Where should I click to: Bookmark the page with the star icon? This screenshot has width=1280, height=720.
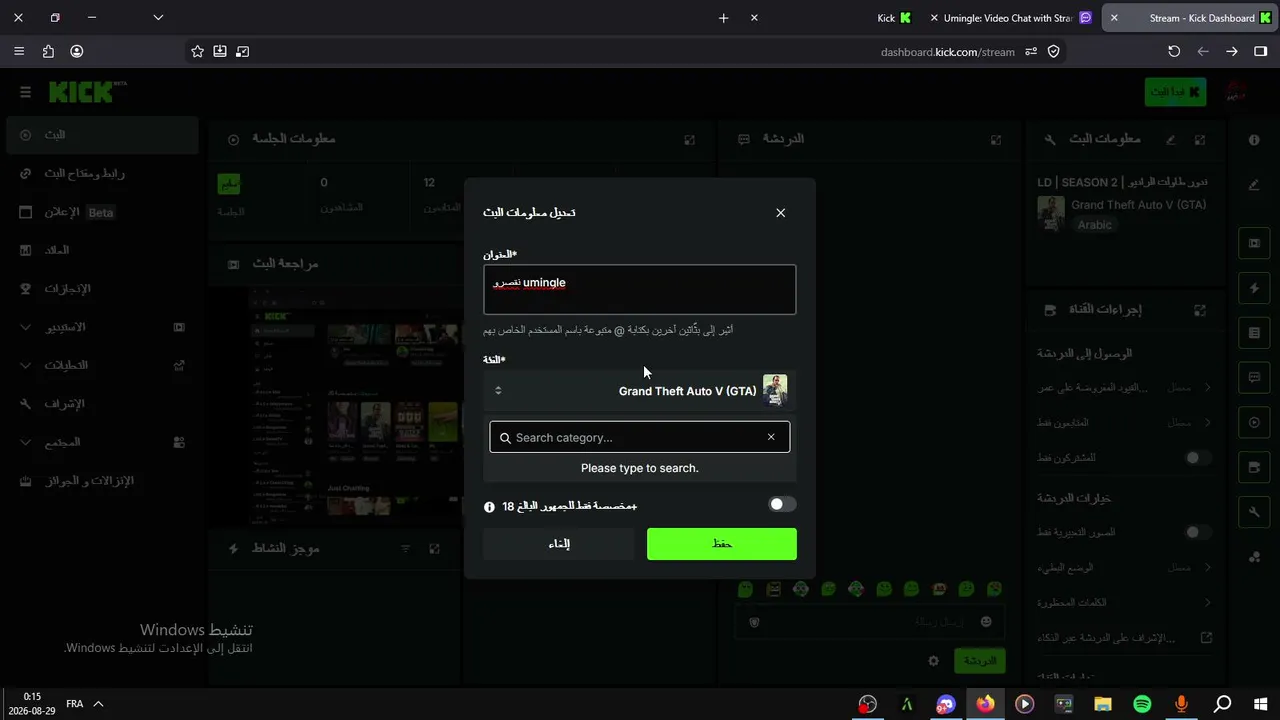click(x=197, y=52)
